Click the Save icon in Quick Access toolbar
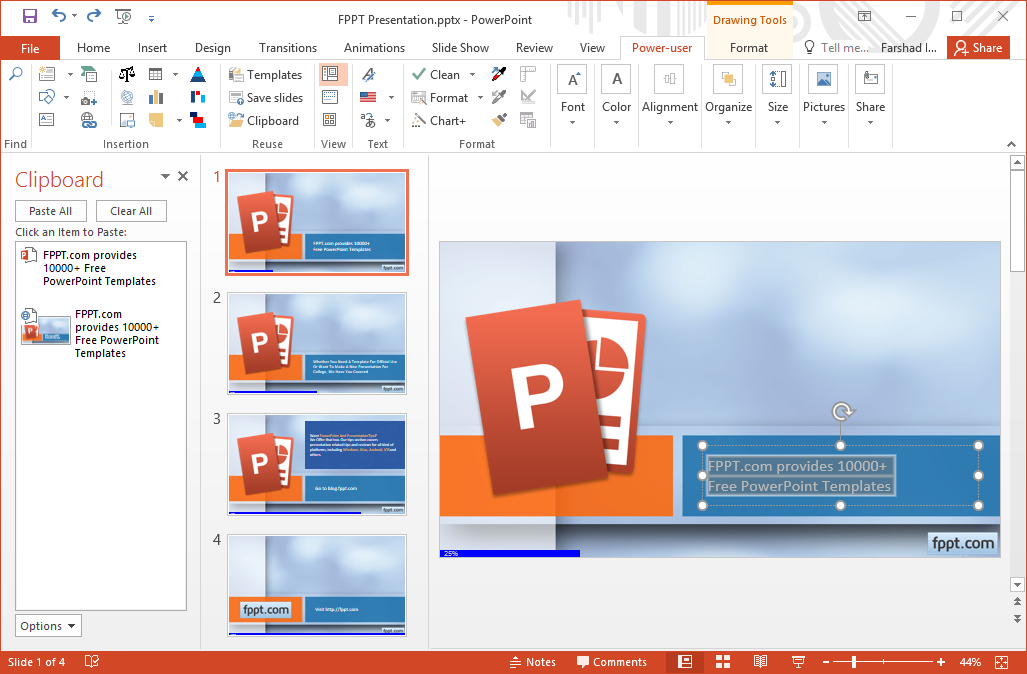Image resolution: width=1027 pixels, height=674 pixels. pyautogui.click(x=29, y=16)
